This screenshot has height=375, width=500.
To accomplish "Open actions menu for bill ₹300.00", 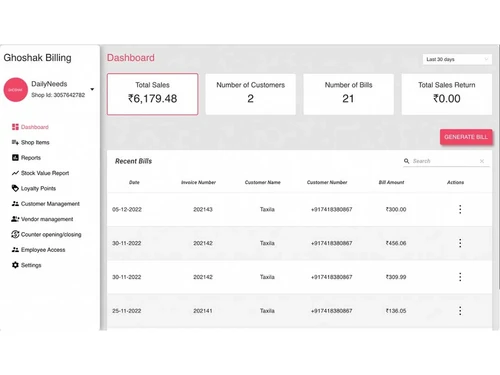I will click(460, 209).
